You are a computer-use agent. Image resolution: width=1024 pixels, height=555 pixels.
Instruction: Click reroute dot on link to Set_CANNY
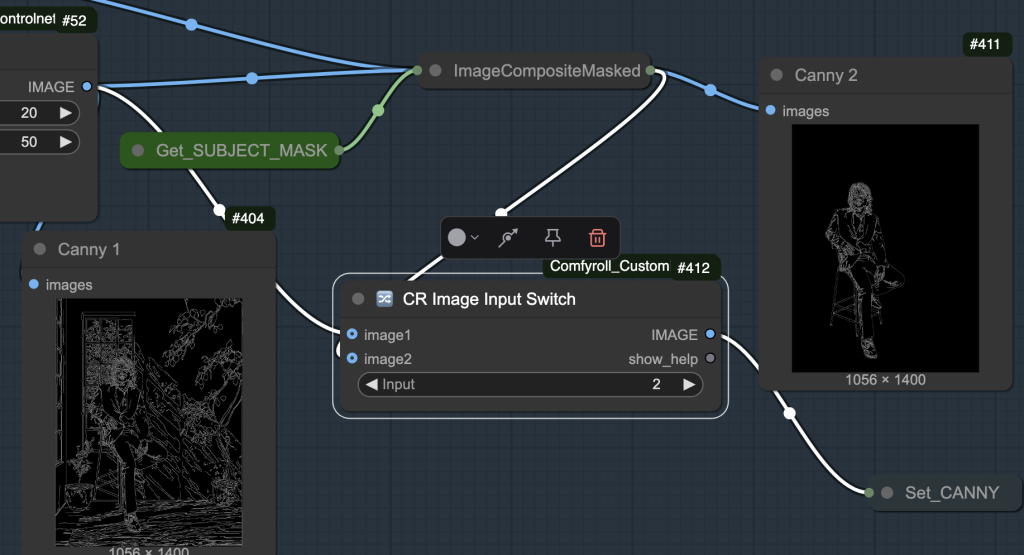pyautogui.click(x=790, y=413)
